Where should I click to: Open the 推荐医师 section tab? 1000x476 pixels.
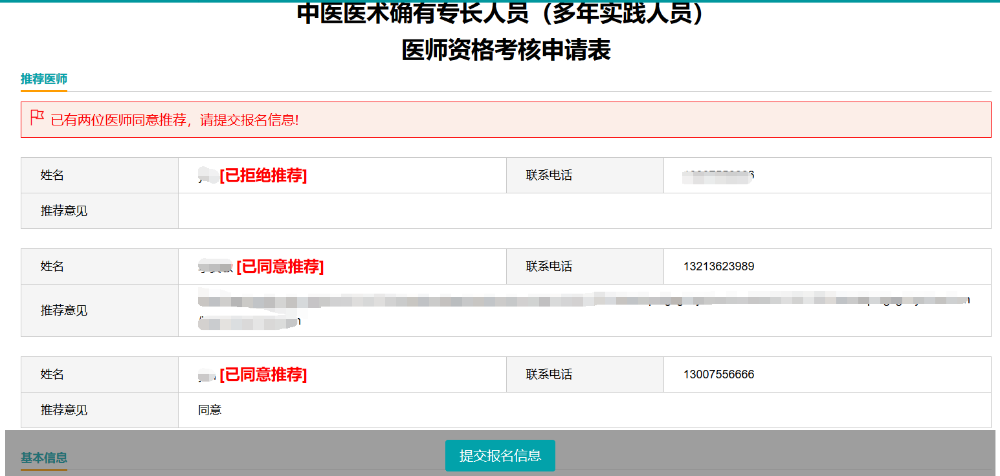(x=44, y=79)
